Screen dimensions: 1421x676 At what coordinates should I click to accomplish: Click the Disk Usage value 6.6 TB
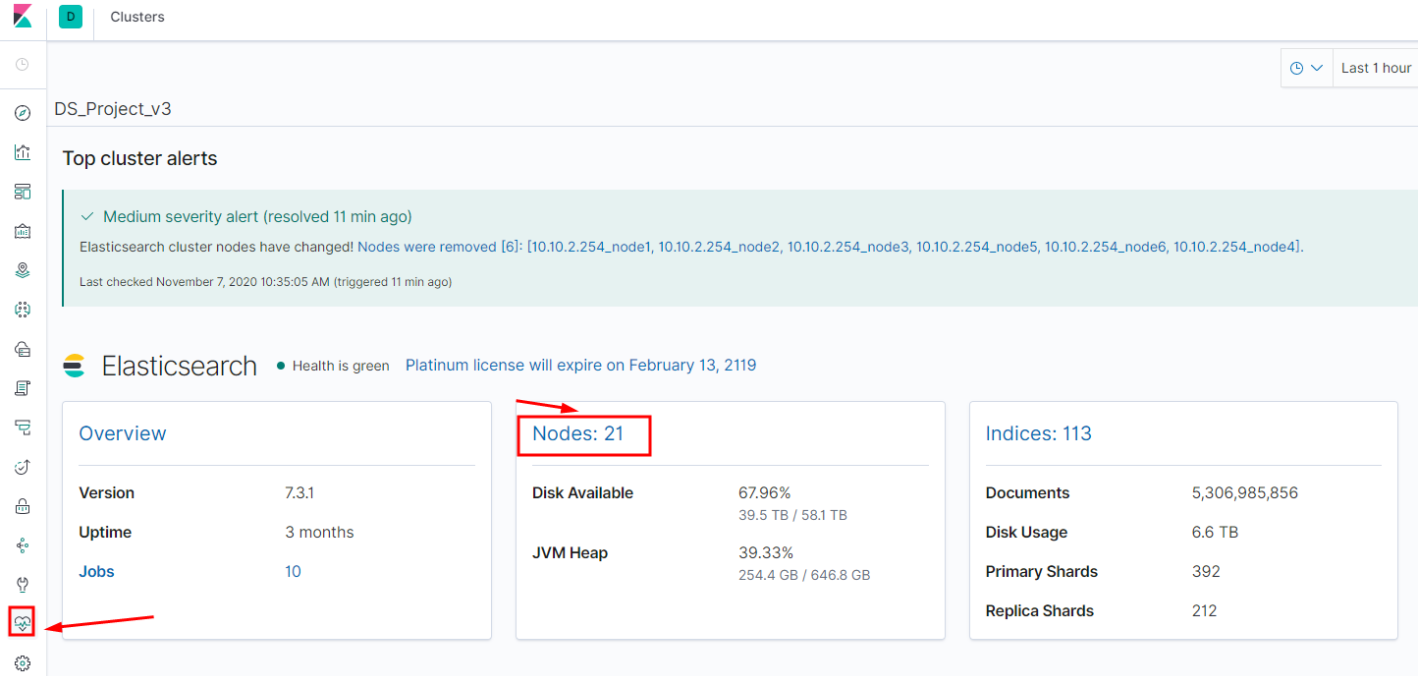click(x=1215, y=532)
